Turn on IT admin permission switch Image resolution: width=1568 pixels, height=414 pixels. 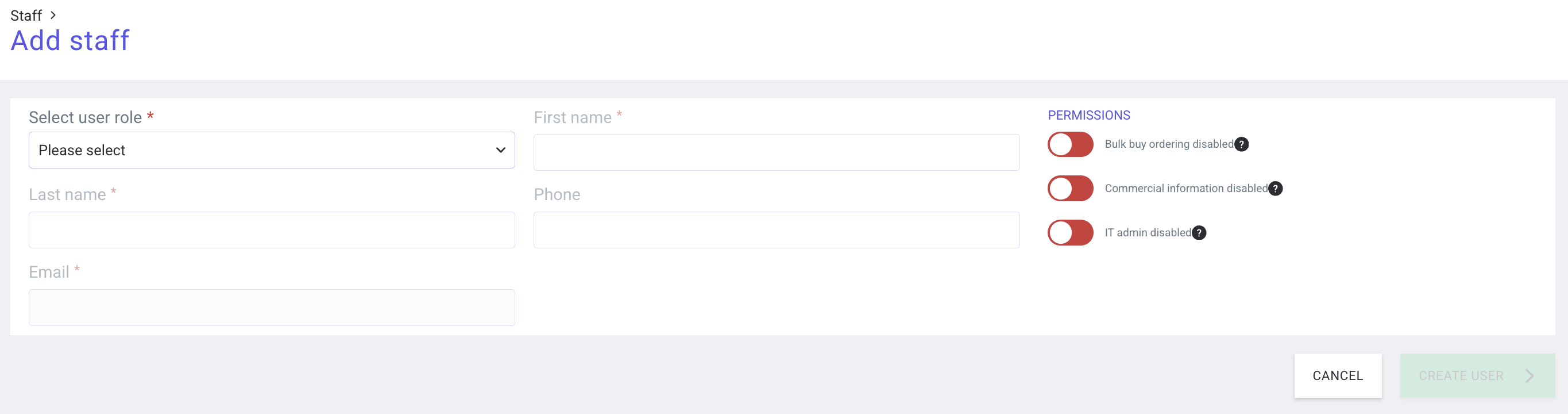point(1069,233)
